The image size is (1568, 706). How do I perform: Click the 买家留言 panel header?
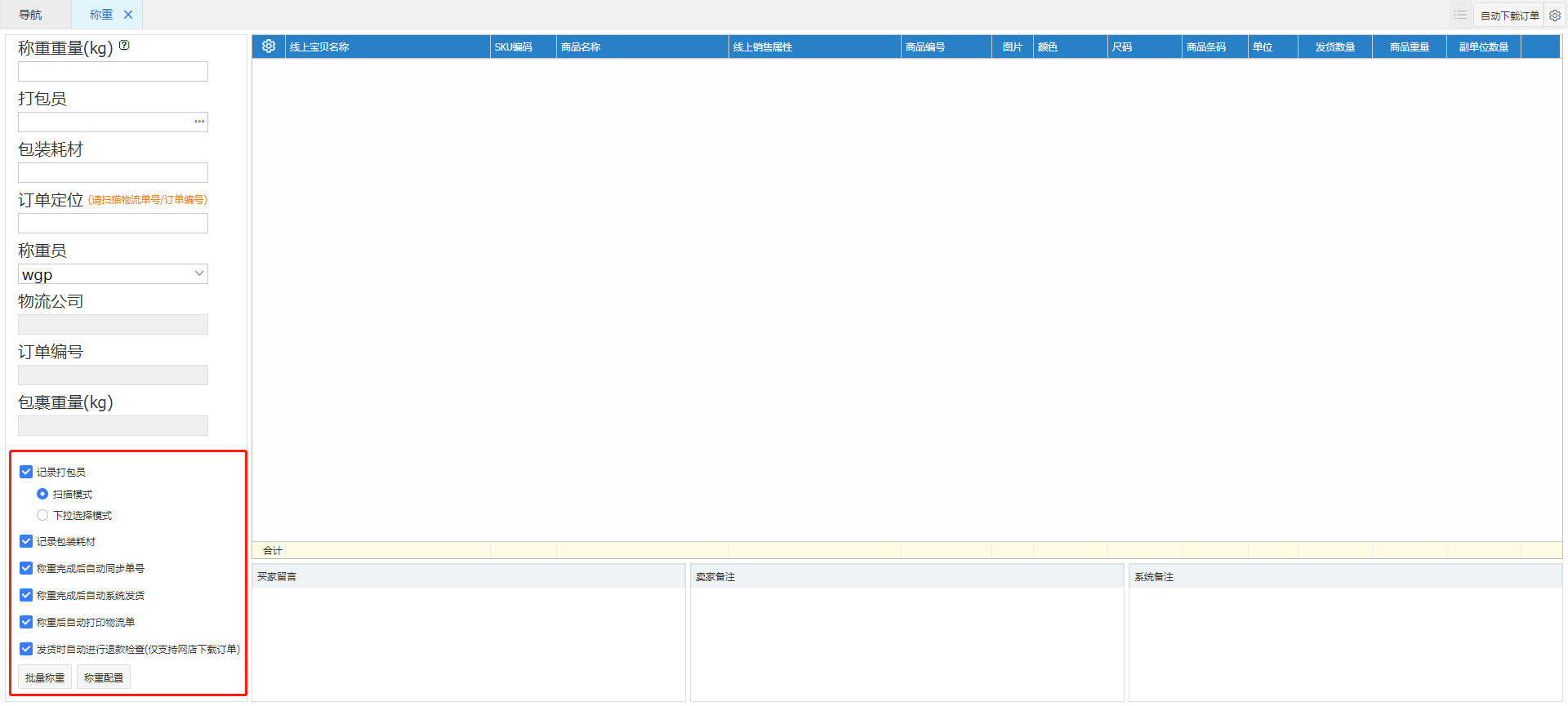coord(468,576)
